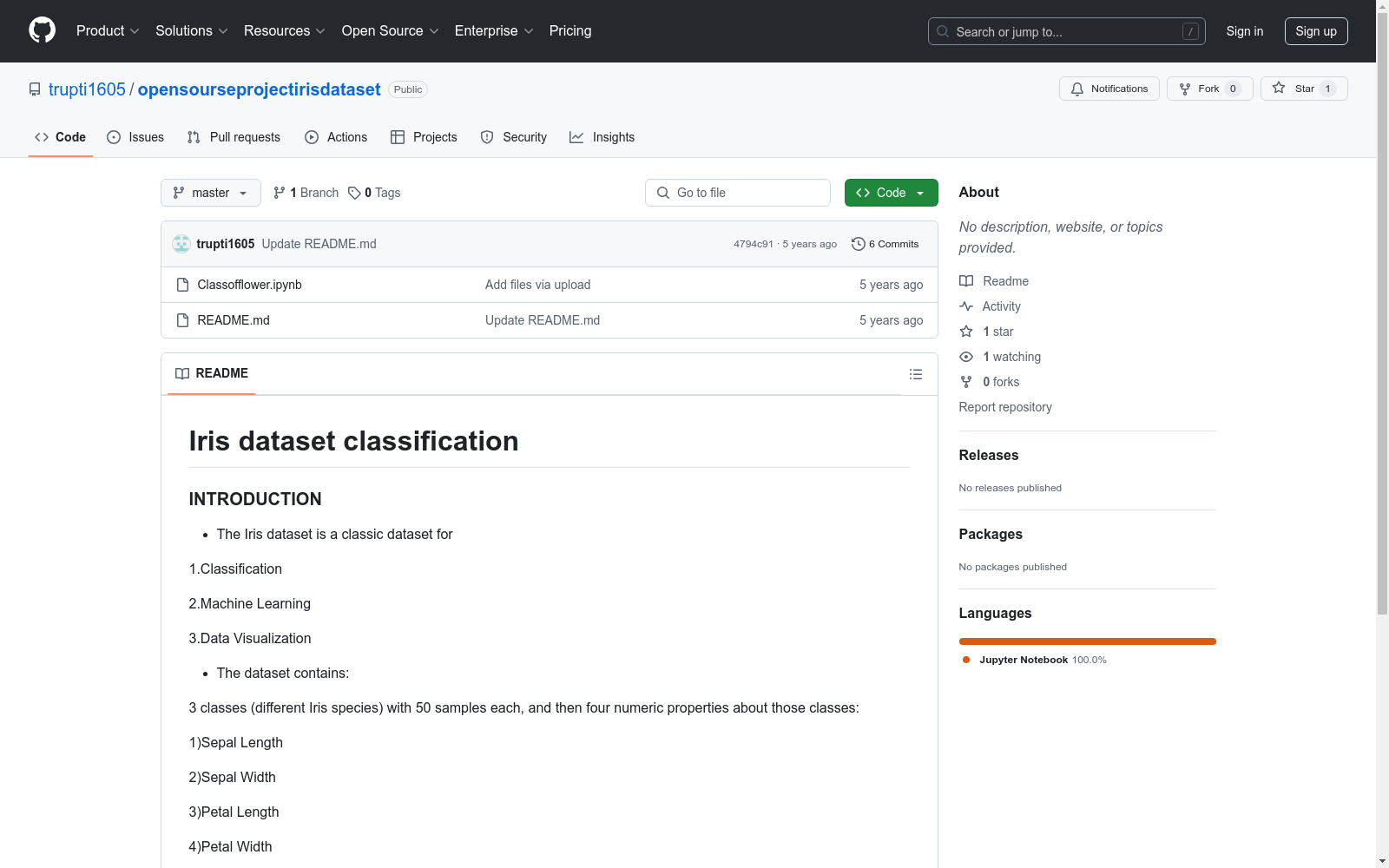The height and width of the screenshot is (868, 1389).
Task: Open the opensourseprojectirisdataset repository link
Action: [x=260, y=89]
